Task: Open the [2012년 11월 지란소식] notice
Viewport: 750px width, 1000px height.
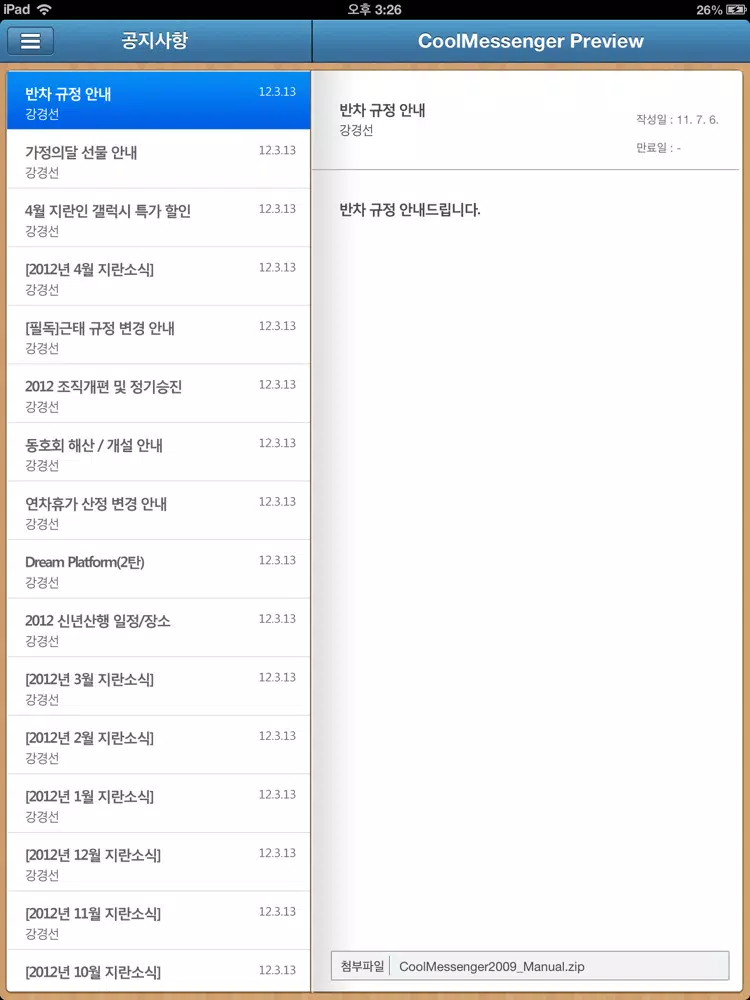Action: point(159,922)
